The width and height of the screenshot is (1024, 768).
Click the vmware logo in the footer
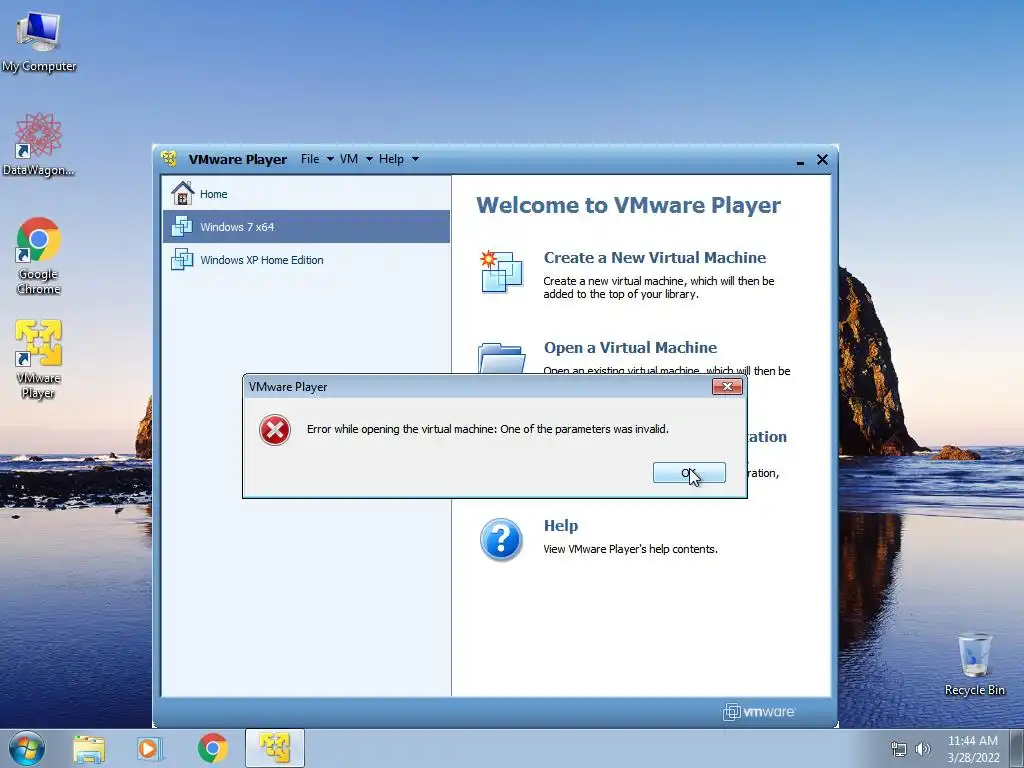[x=759, y=712]
